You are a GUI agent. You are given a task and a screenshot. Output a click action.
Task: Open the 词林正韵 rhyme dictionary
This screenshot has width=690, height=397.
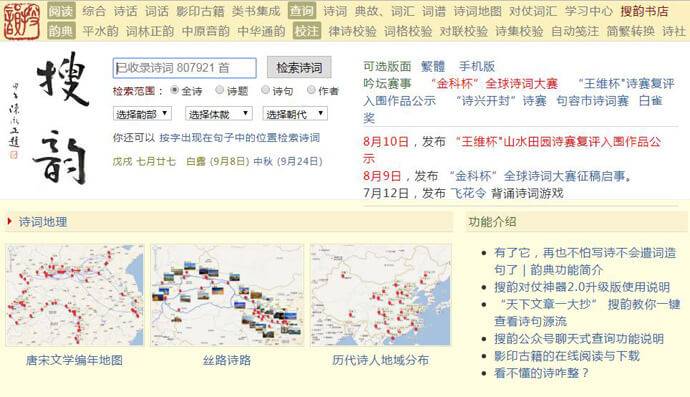(x=150, y=31)
